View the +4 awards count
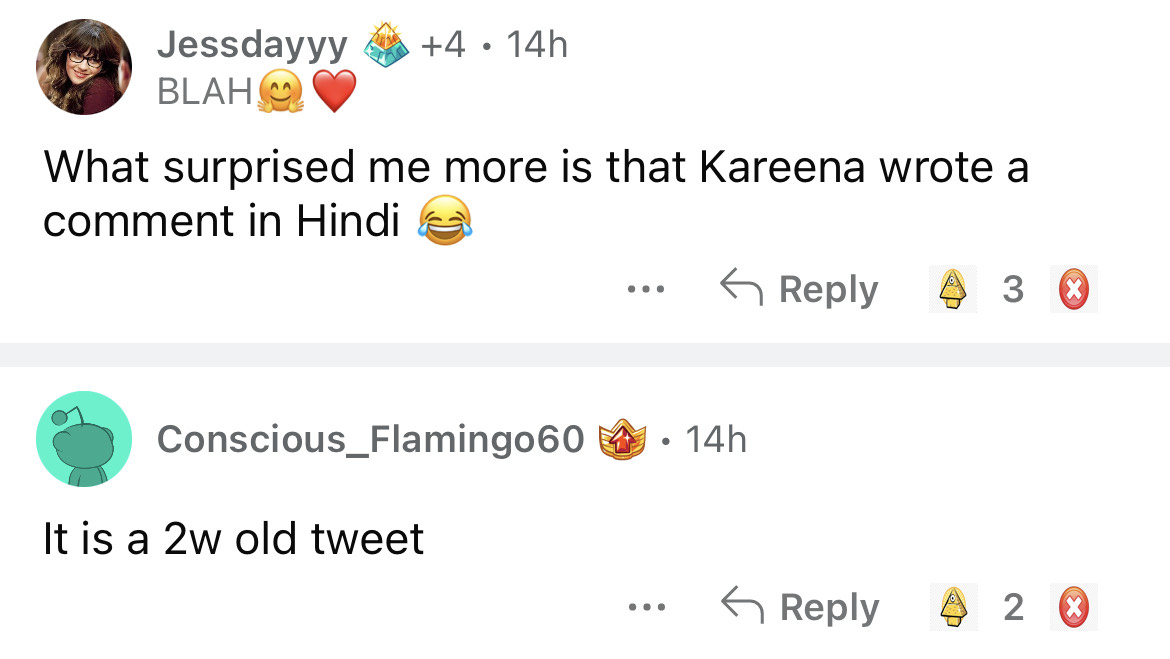The width and height of the screenshot is (1170, 659). (443, 44)
